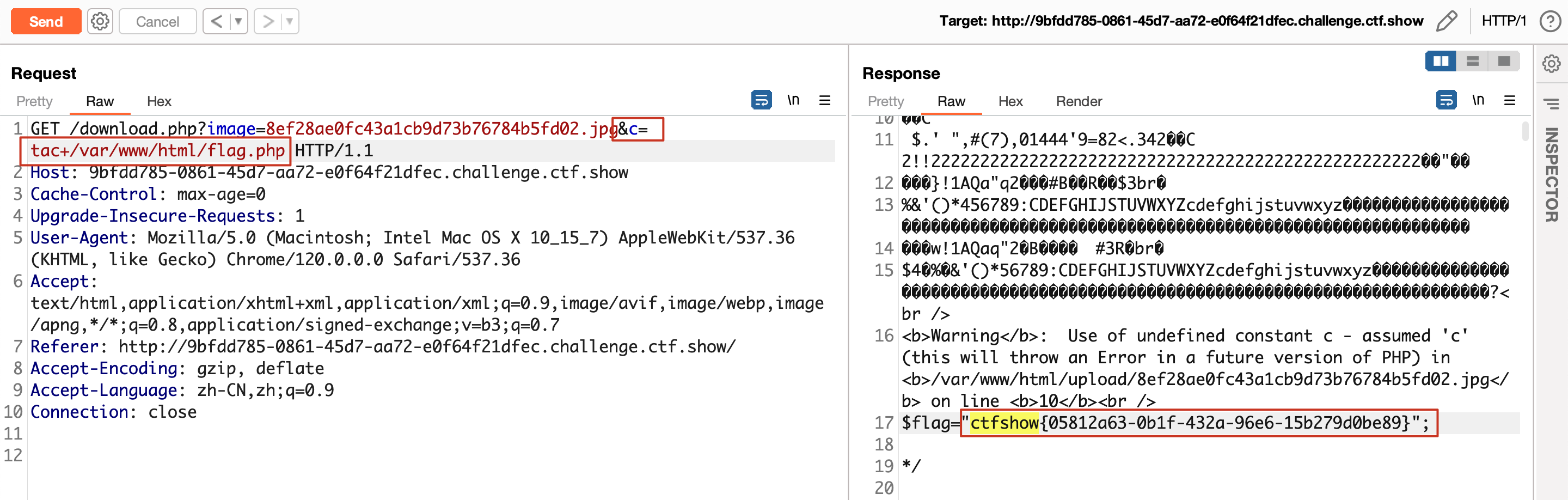Open the back history dropdown arrow
Image resolution: width=1568 pixels, height=500 pixels.
238,21
